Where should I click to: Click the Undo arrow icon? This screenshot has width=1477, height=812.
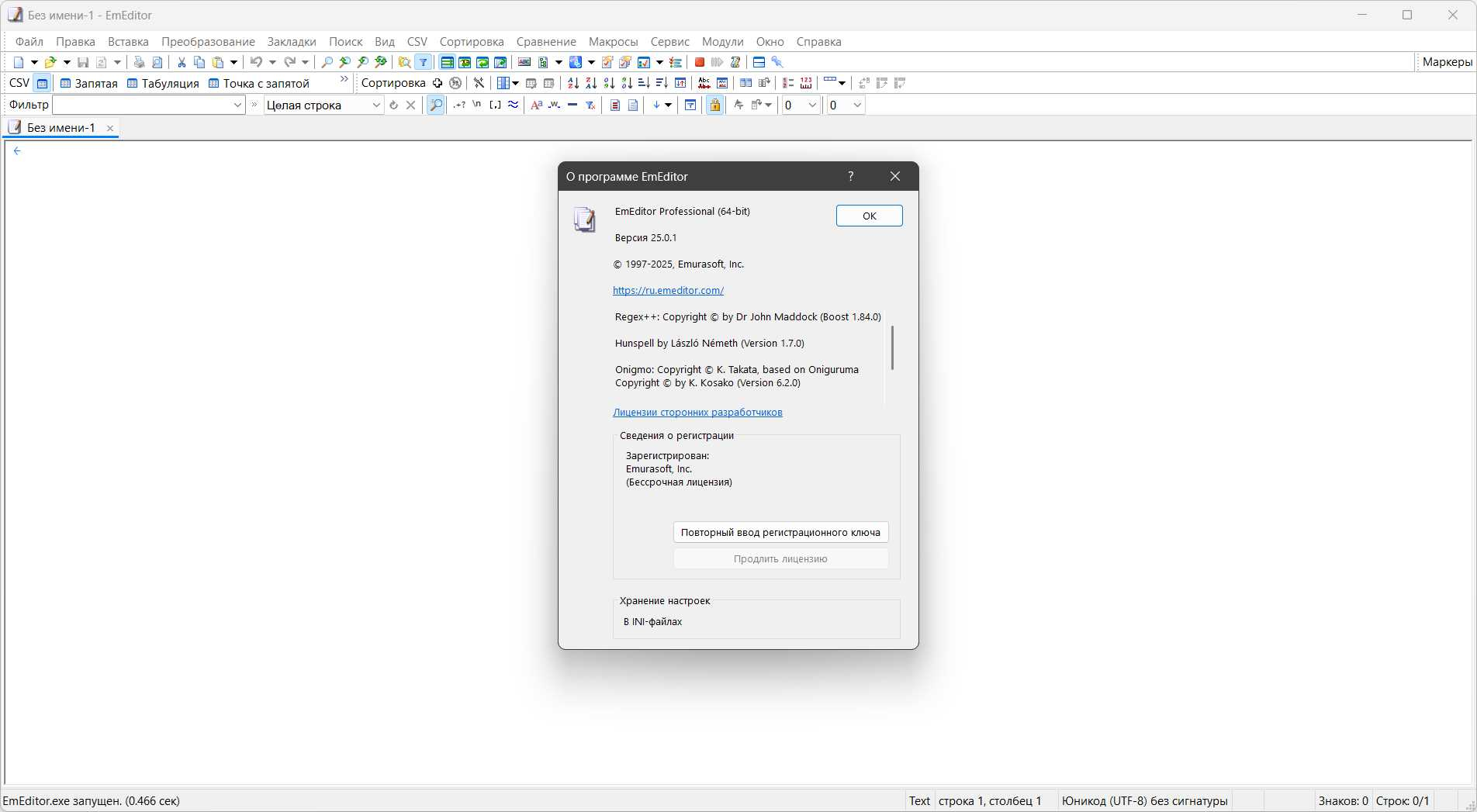[256, 62]
